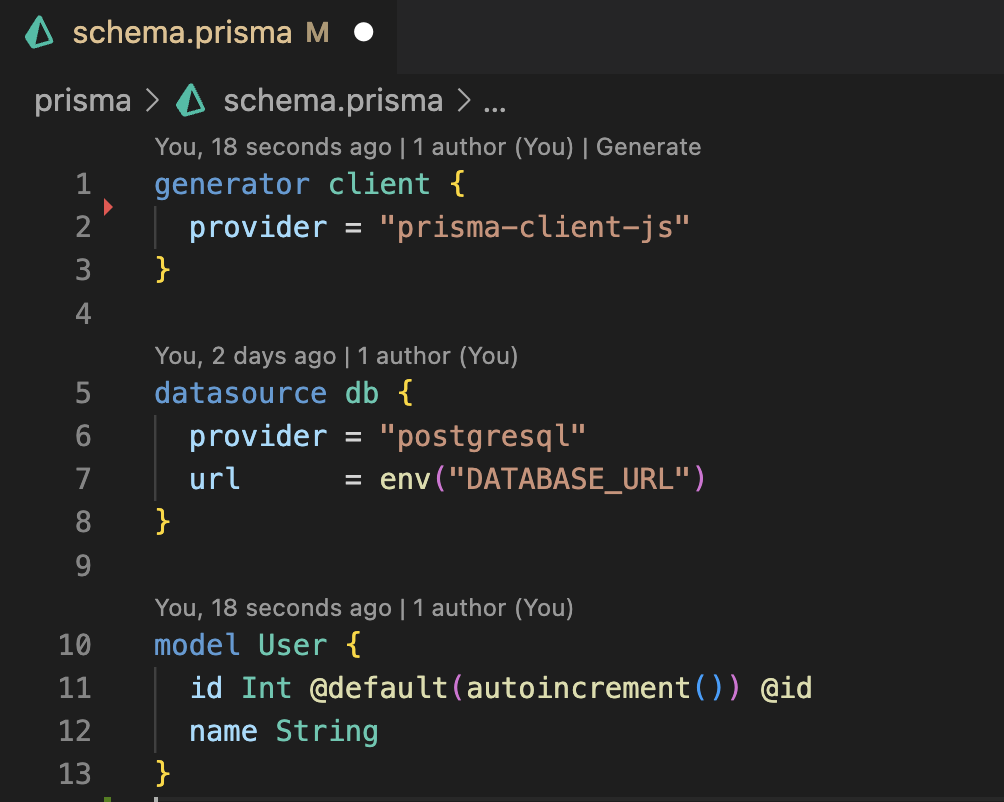Click the Prisma icon in the tab
This screenshot has width=1004, height=802.
(x=39, y=33)
